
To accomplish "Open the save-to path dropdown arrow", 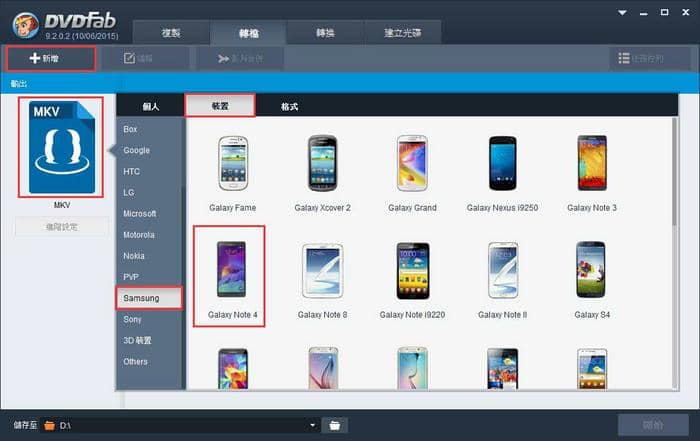I will [312, 425].
